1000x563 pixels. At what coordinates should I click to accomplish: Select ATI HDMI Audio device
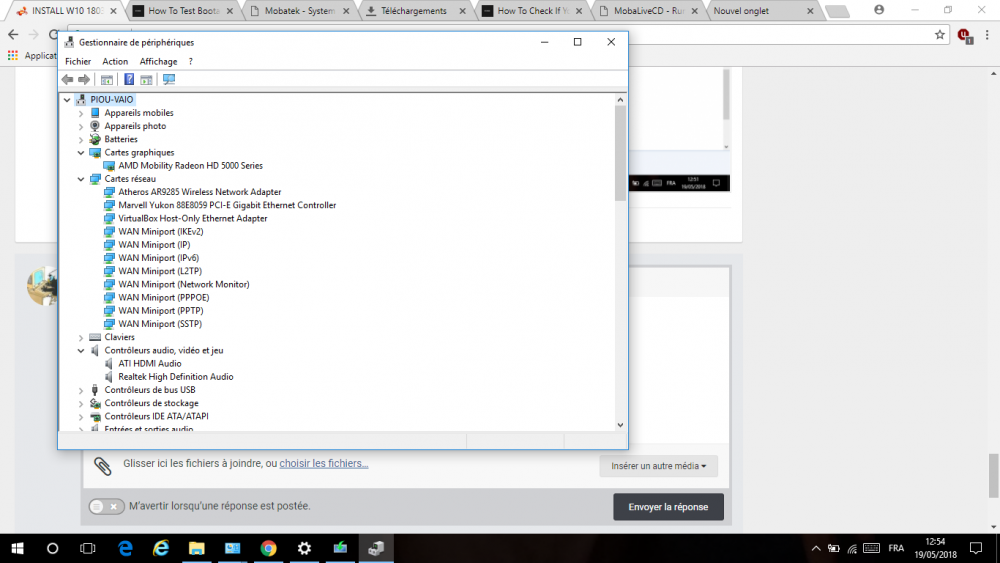149,364
